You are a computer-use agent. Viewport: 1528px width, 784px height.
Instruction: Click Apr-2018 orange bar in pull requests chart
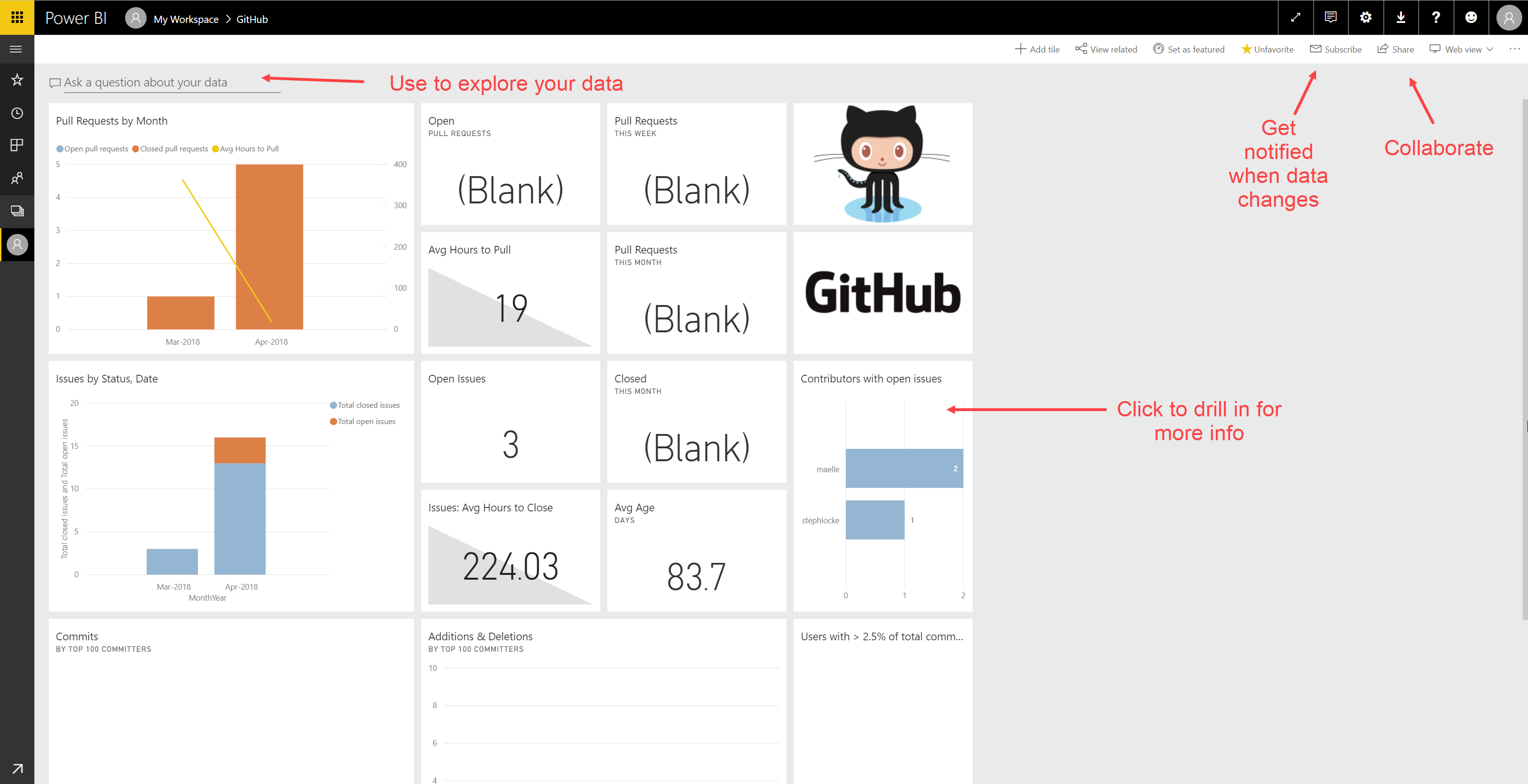(x=269, y=247)
